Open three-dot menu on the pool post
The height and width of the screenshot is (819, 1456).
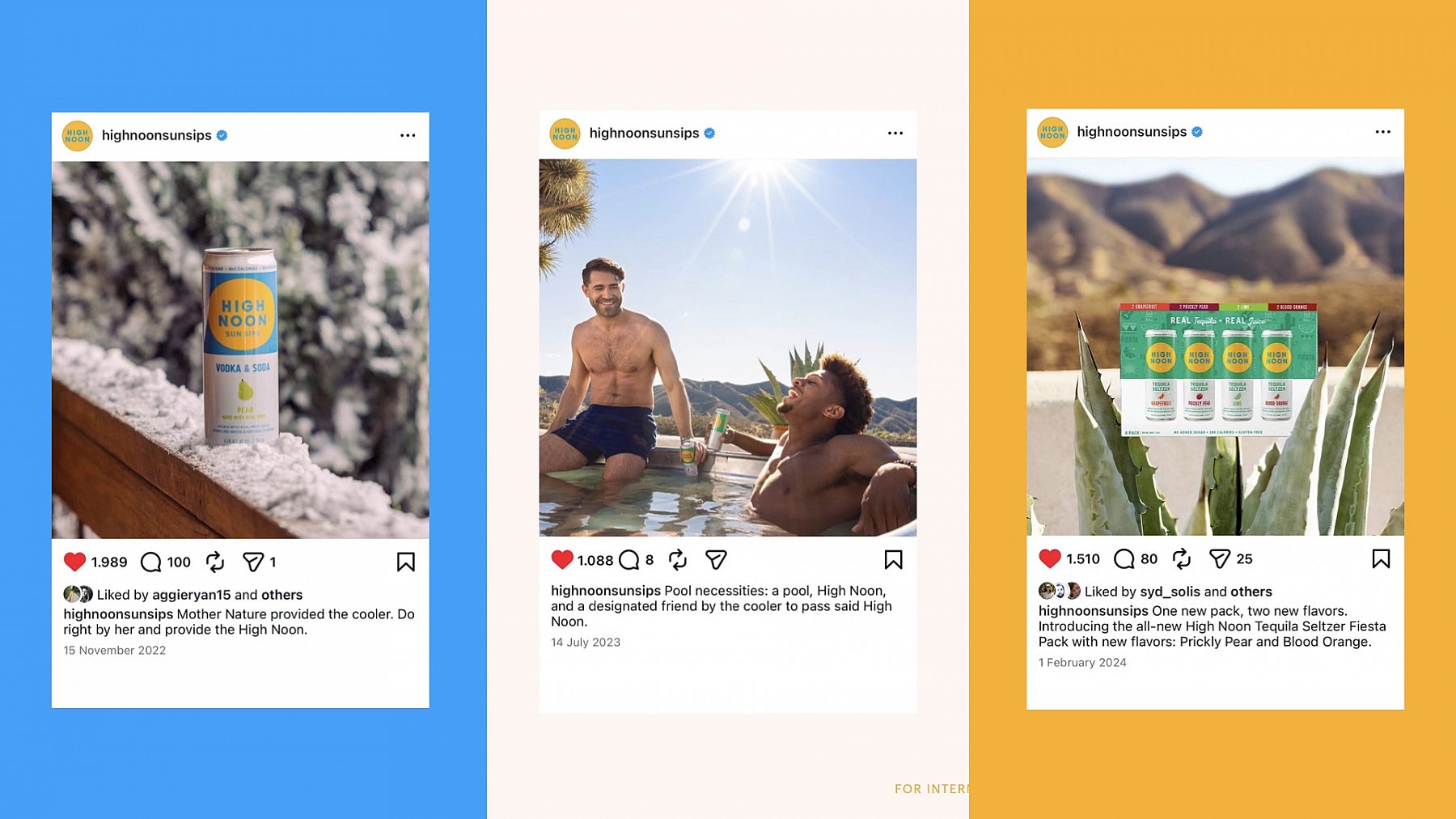click(x=895, y=133)
